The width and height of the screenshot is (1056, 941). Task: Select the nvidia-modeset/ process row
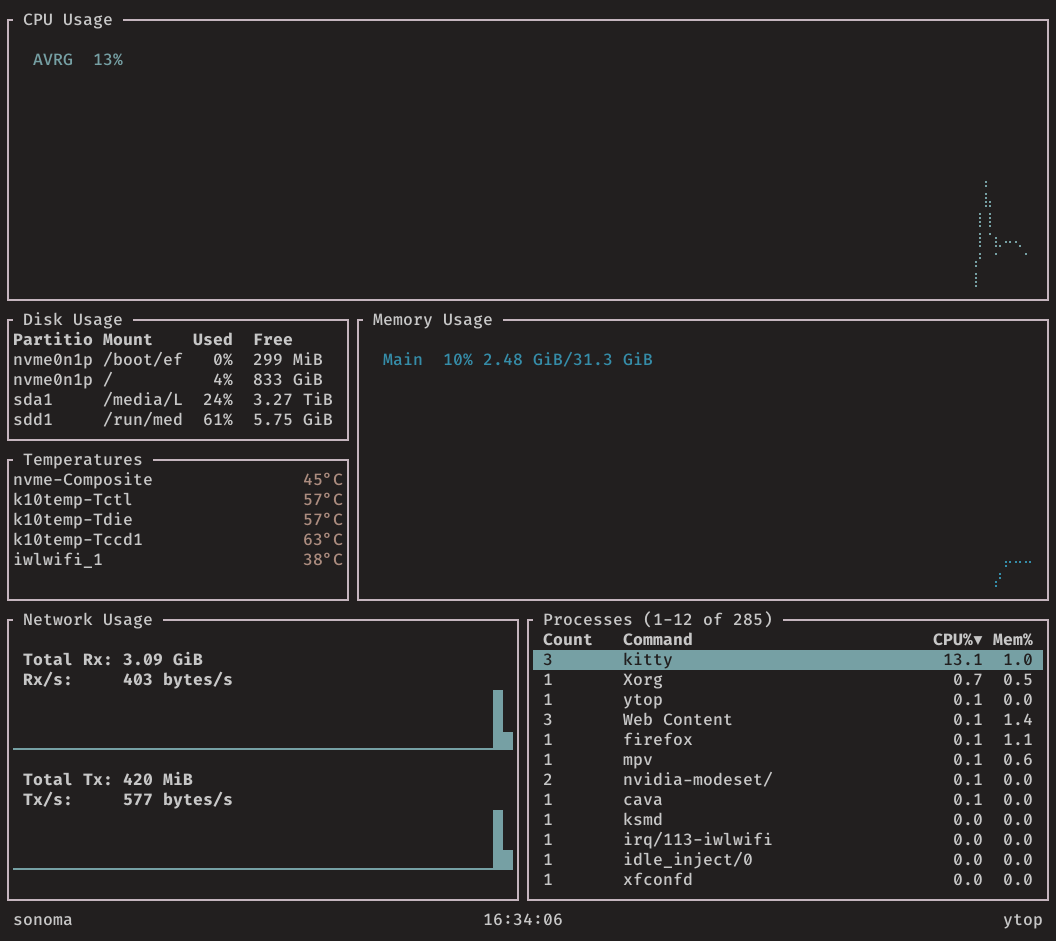tap(788, 779)
